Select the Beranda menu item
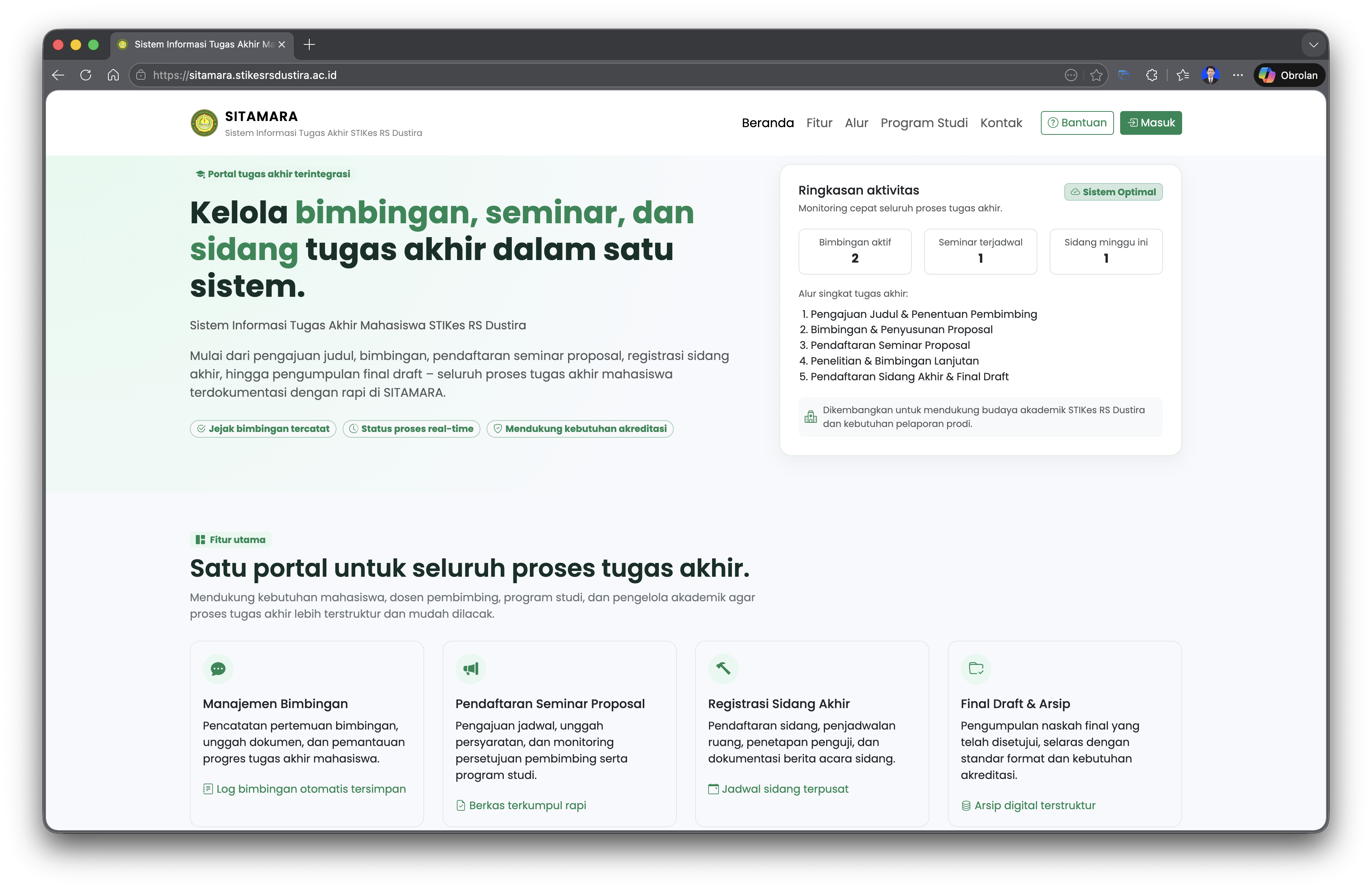Viewport: 1372px width, 890px height. click(x=767, y=122)
